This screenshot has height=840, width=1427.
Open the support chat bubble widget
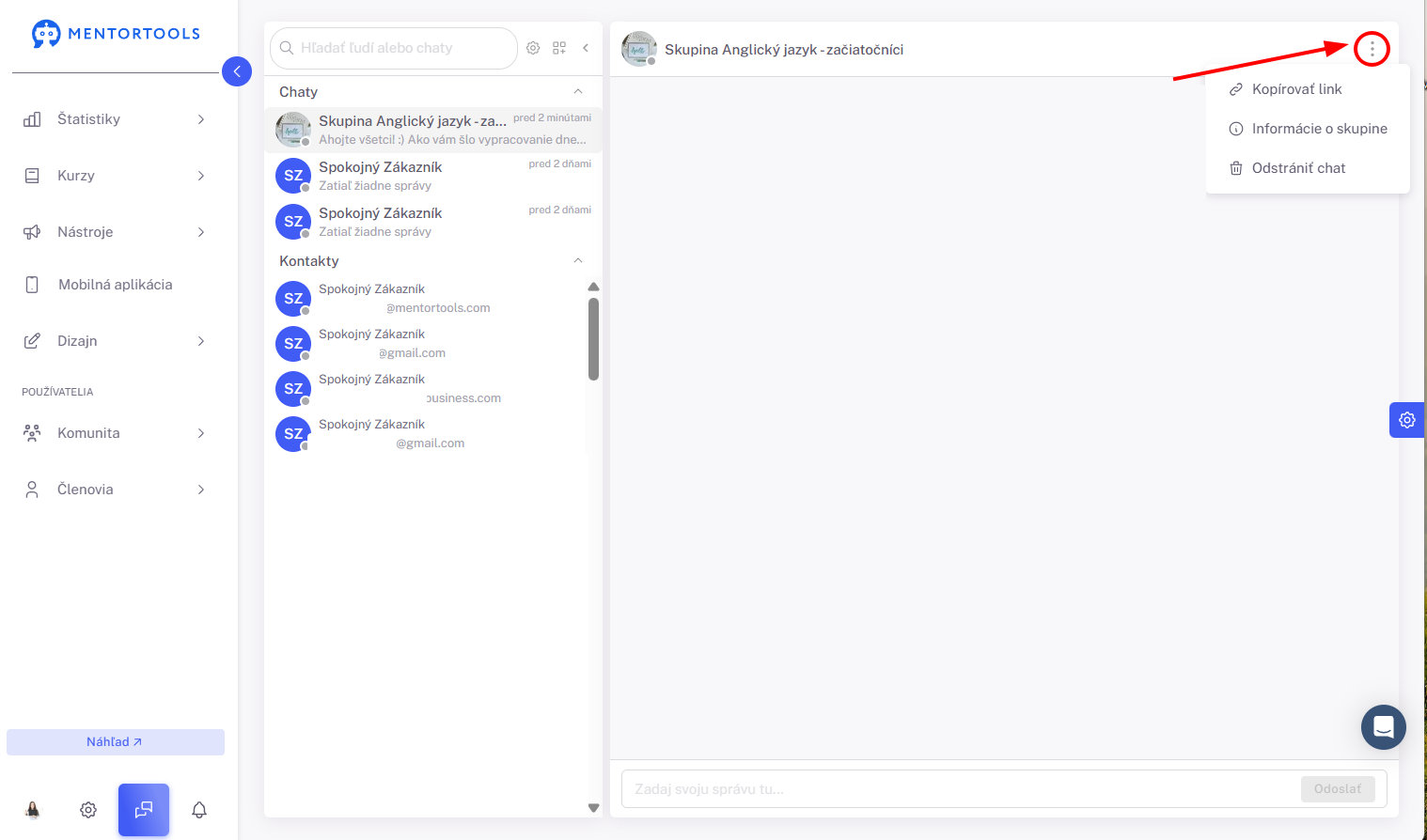1384,727
